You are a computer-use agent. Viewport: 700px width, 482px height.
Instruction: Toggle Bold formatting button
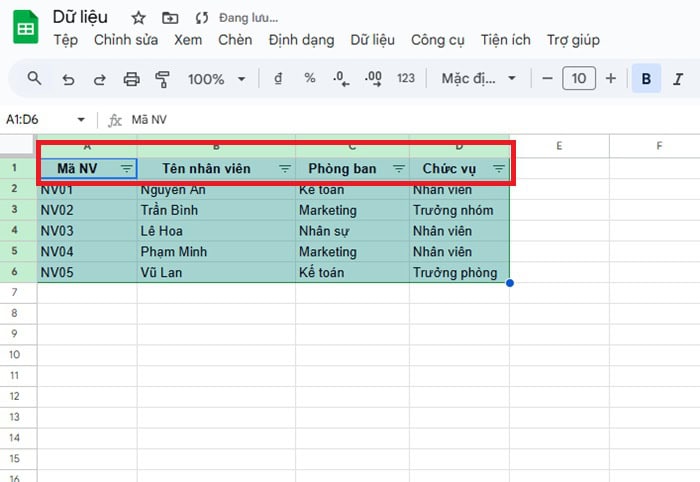coord(647,78)
